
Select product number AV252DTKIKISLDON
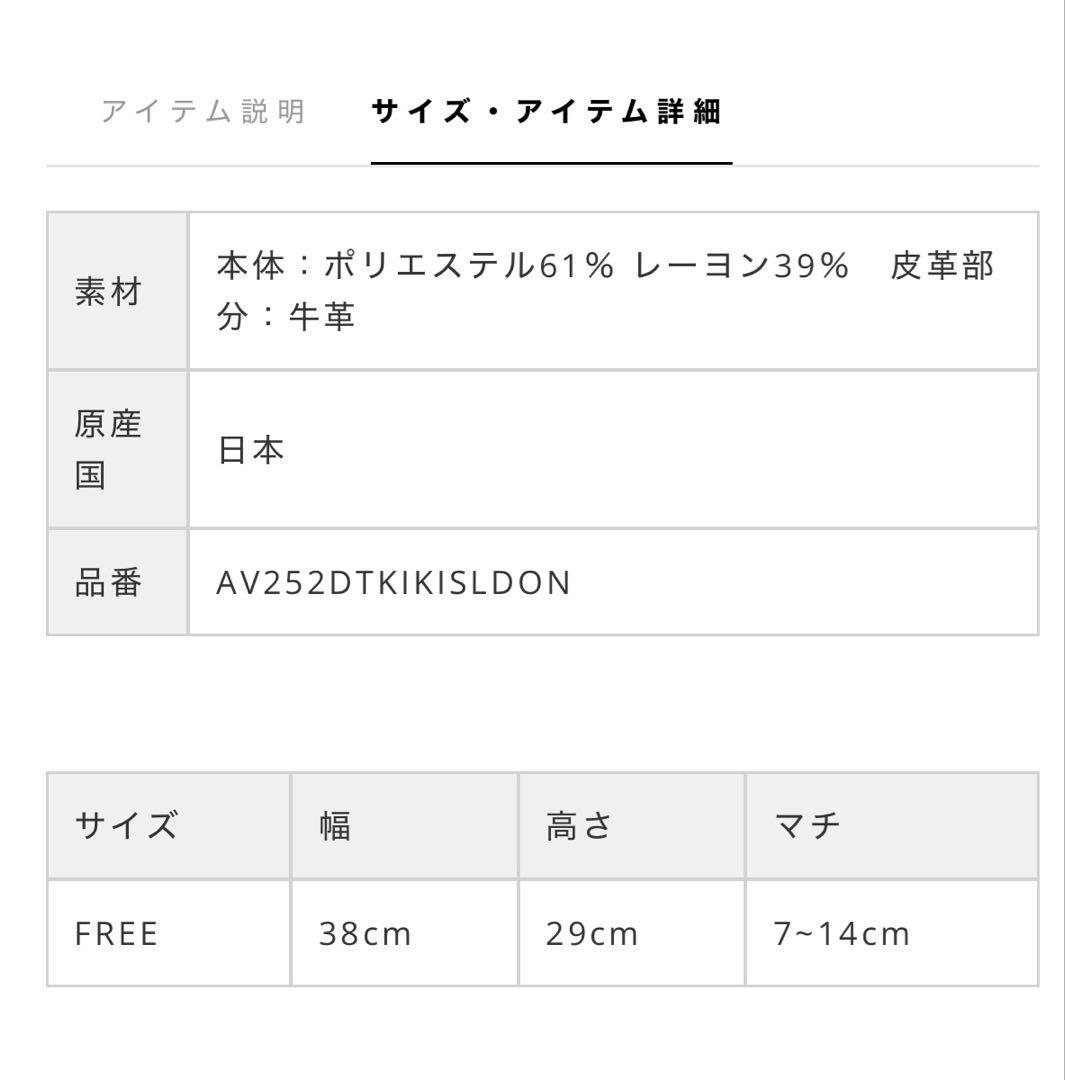[x=393, y=583]
